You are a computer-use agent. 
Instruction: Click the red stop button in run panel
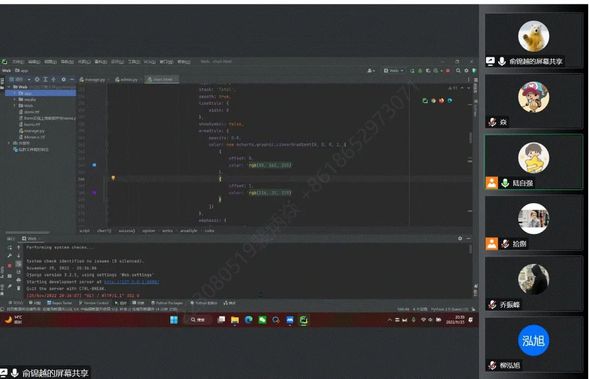click(10, 266)
